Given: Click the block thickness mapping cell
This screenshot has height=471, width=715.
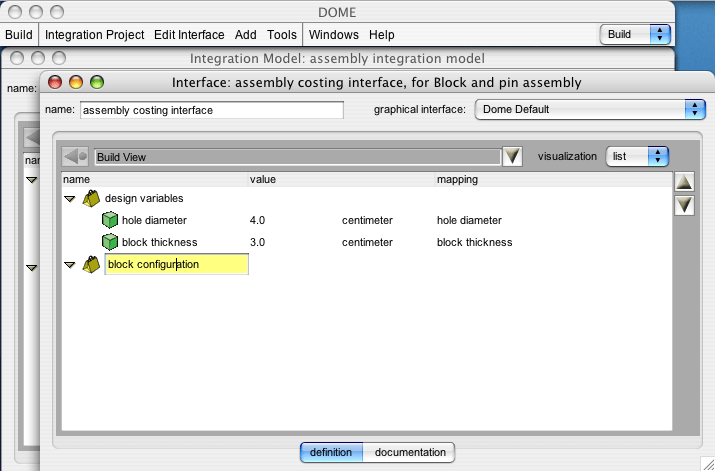Looking at the screenshot, I should pyautogui.click(x=474, y=243).
